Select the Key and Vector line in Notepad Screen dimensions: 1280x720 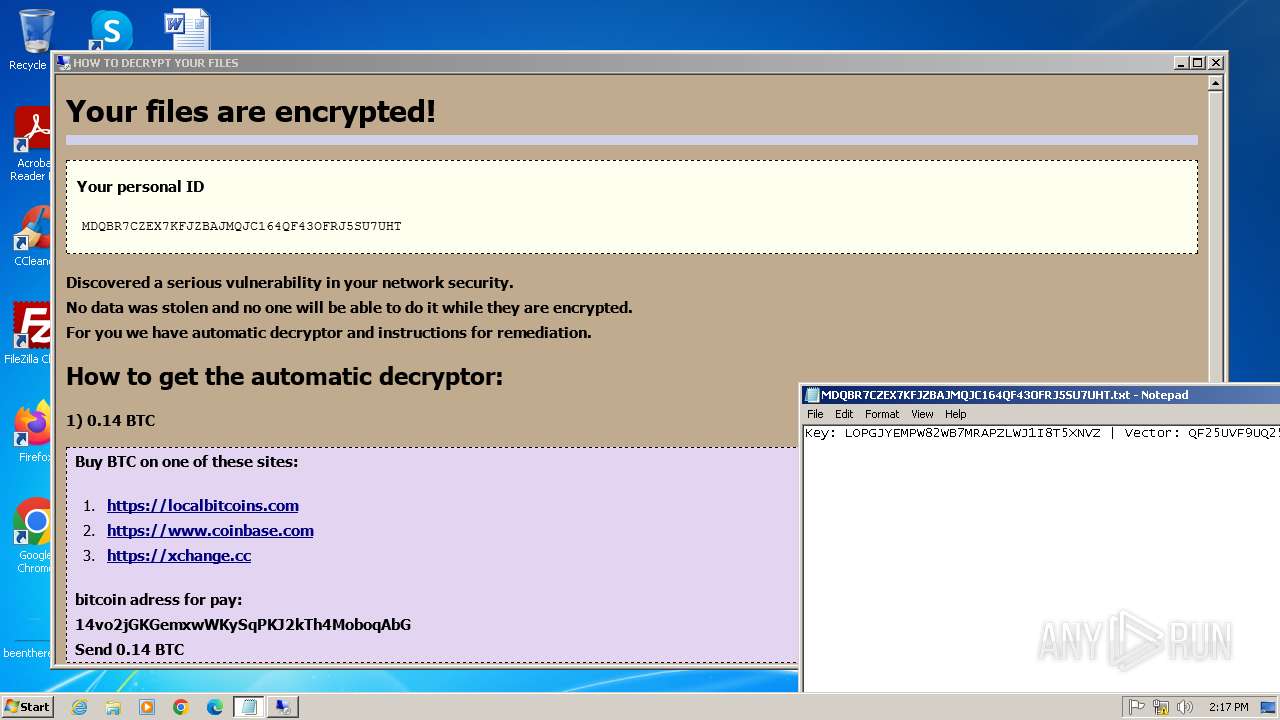point(1042,433)
